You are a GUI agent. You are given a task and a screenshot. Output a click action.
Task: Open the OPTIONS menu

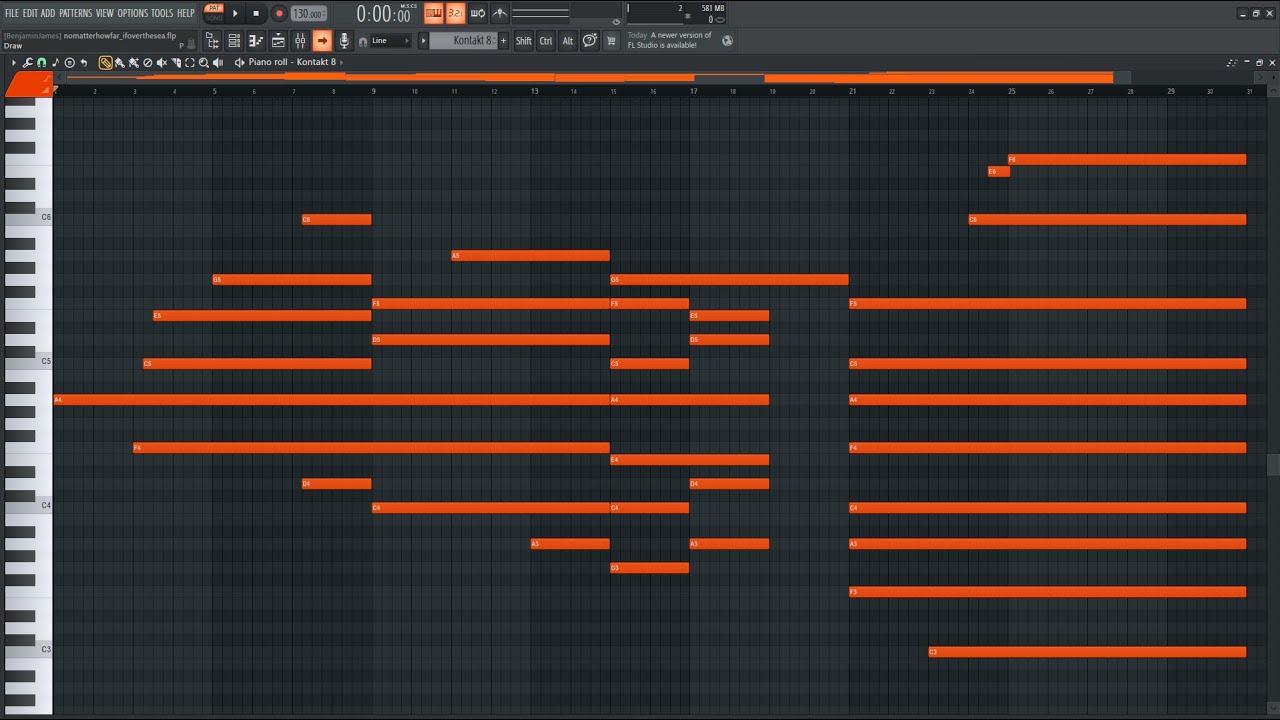pos(132,13)
